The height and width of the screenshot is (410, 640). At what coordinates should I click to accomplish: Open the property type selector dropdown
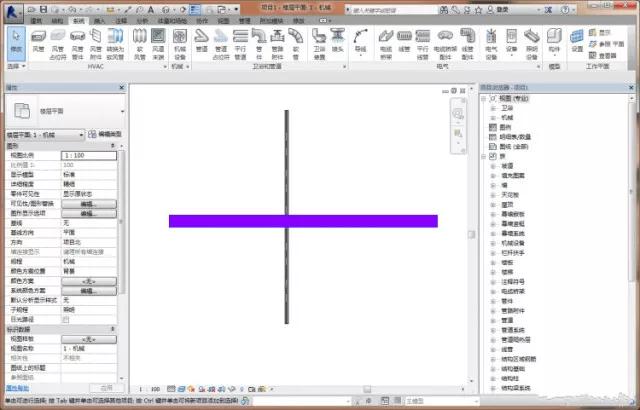122,111
